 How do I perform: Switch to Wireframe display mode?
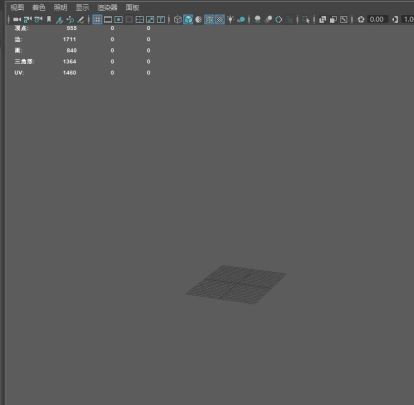coord(178,20)
